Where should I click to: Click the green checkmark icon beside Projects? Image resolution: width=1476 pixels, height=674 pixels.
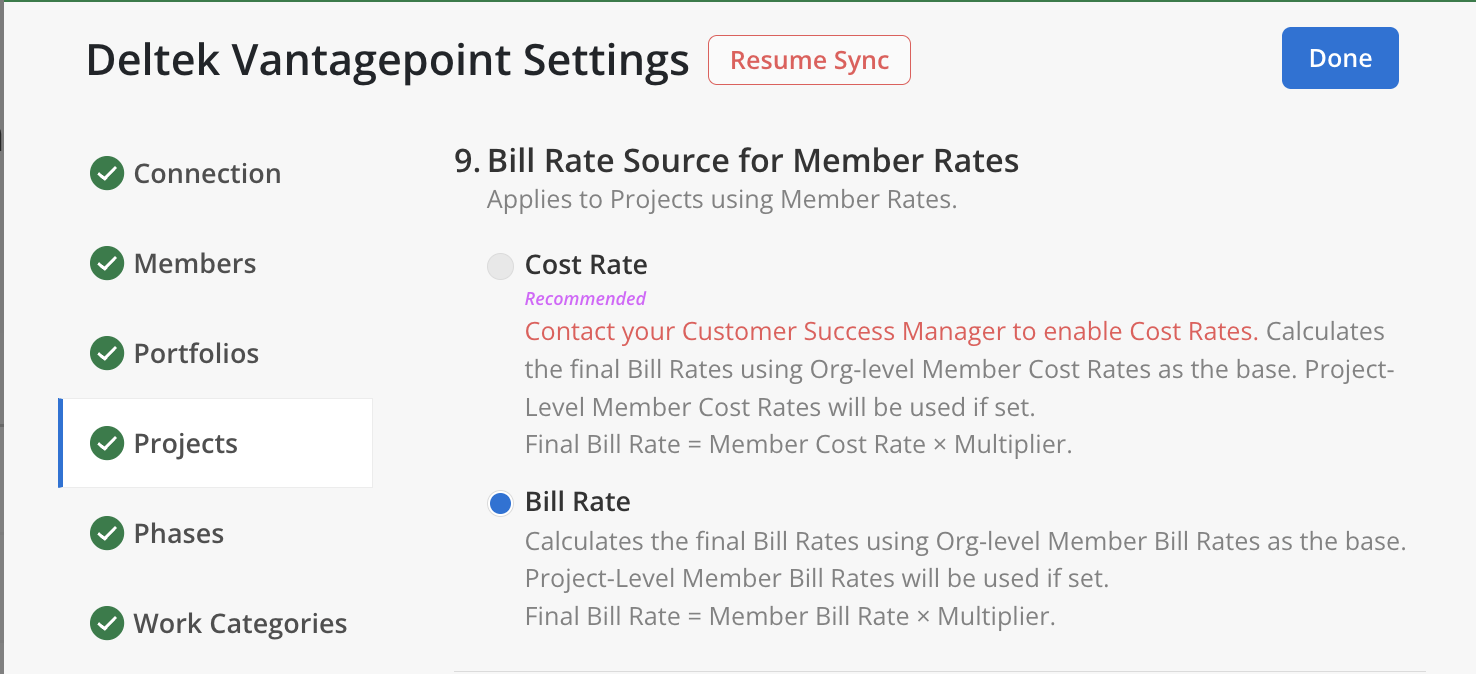107,443
